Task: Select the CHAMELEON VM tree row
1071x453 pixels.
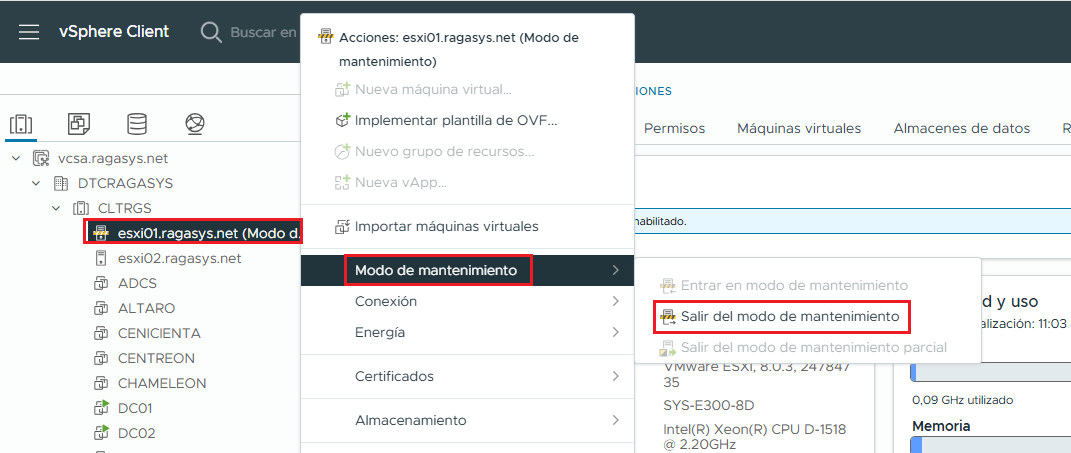Action: 162,383
